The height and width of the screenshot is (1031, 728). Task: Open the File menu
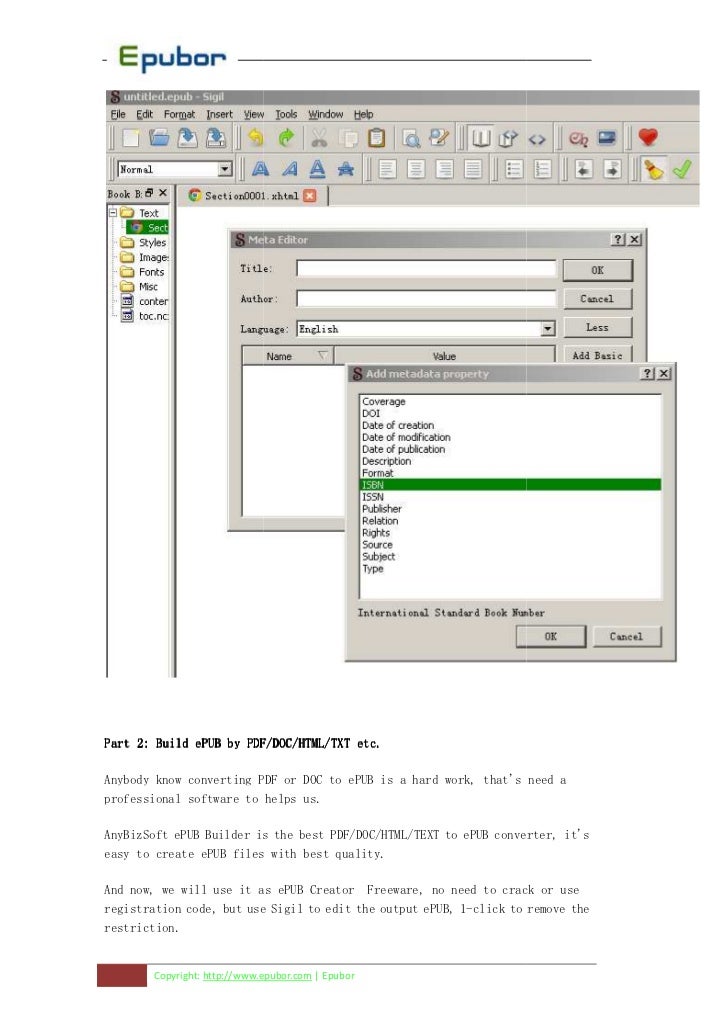(x=118, y=114)
